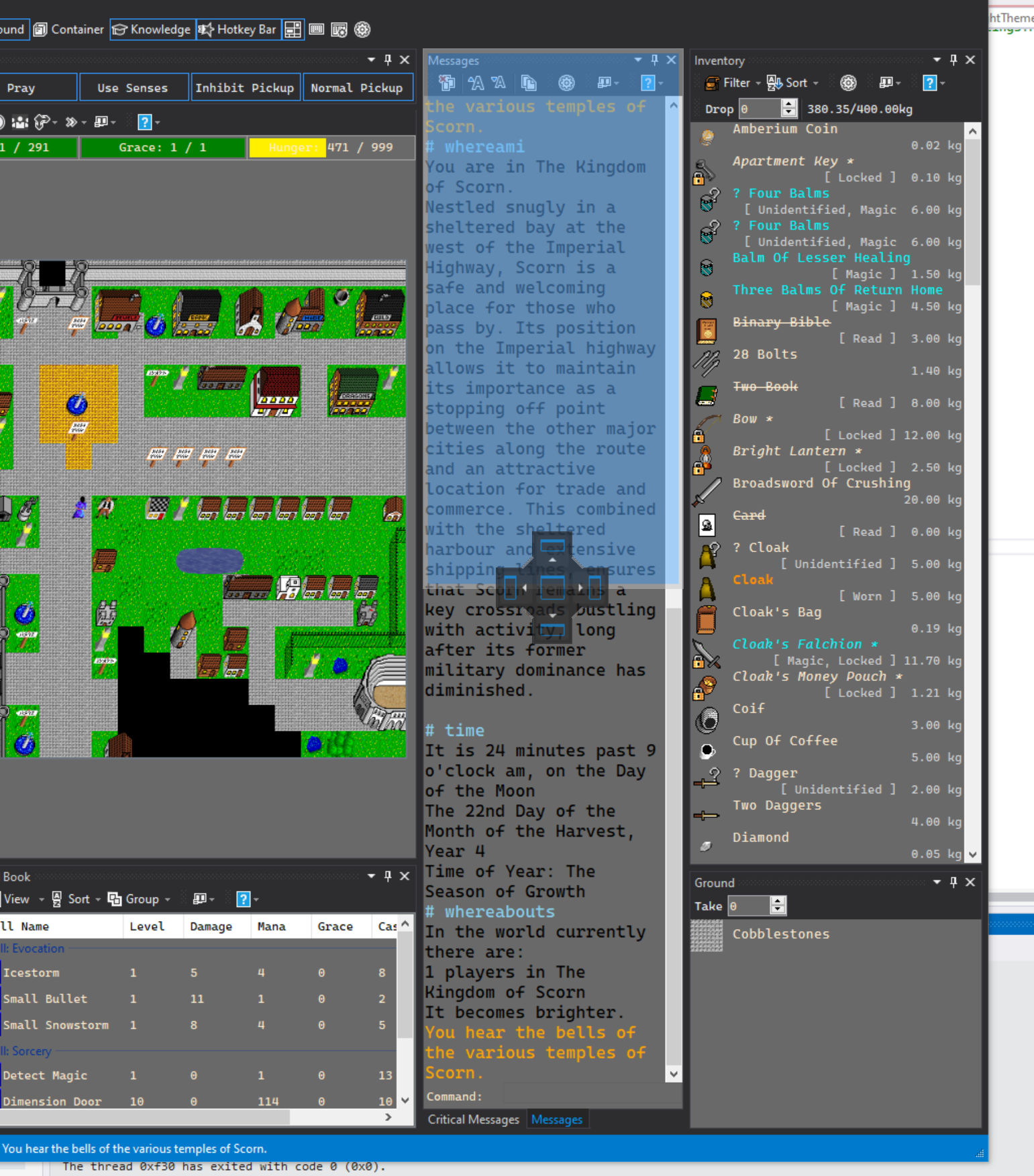Sort spells by the Damage column header
Screen dimensions: 1034x1176
click(217, 926)
